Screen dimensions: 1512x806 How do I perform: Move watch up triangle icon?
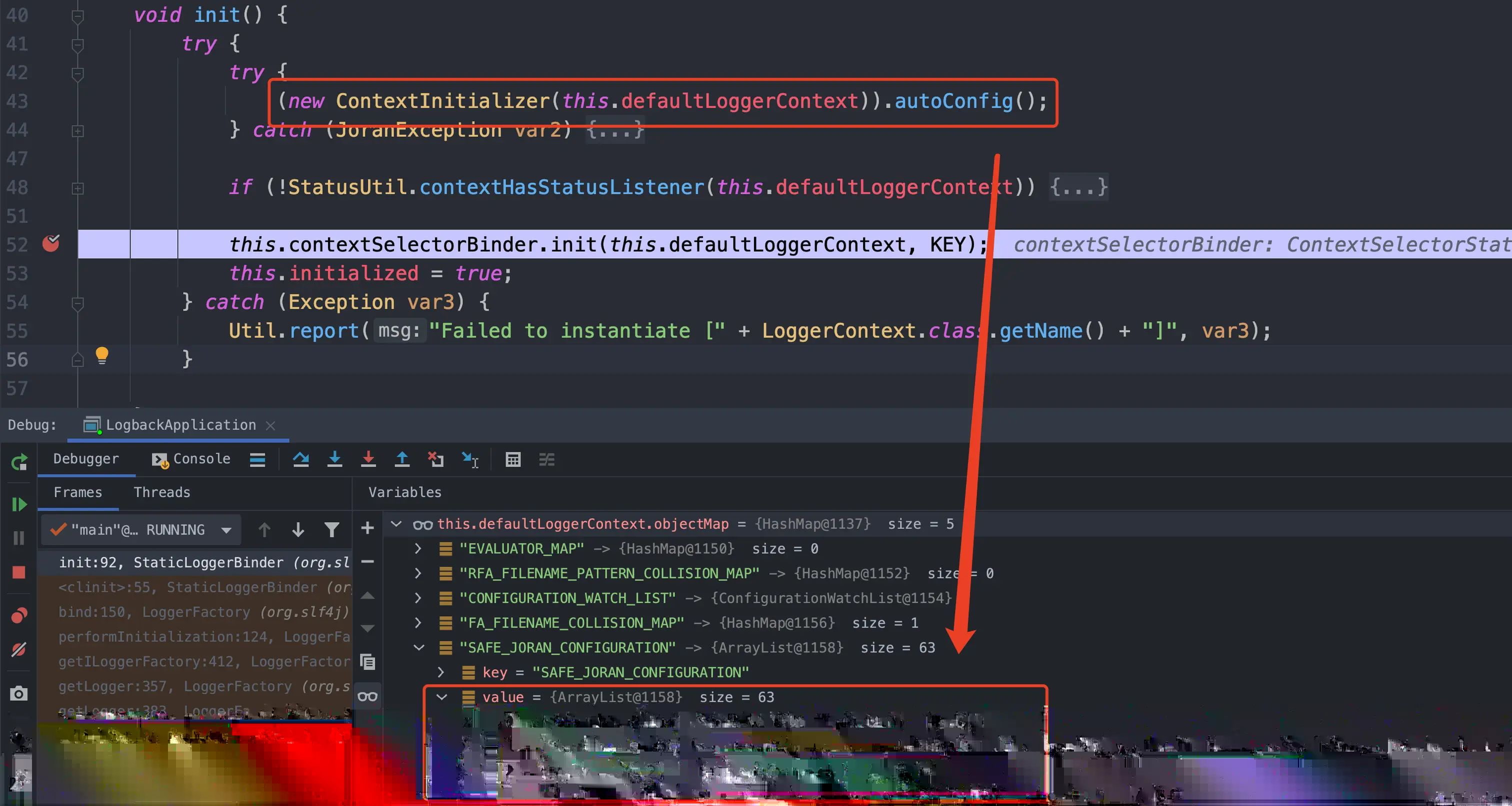(x=367, y=596)
